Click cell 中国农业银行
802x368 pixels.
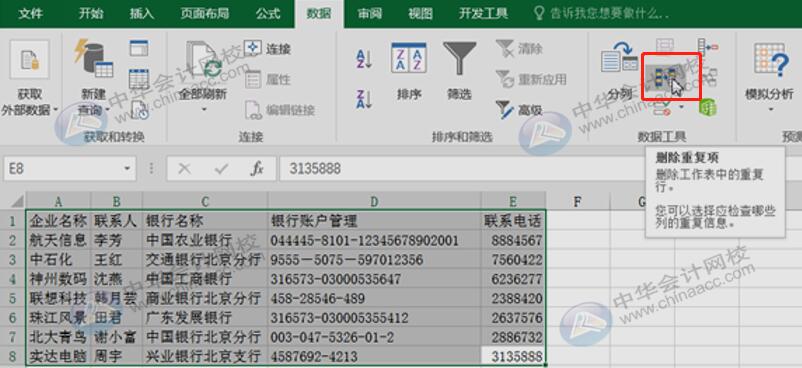coord(205,240)
